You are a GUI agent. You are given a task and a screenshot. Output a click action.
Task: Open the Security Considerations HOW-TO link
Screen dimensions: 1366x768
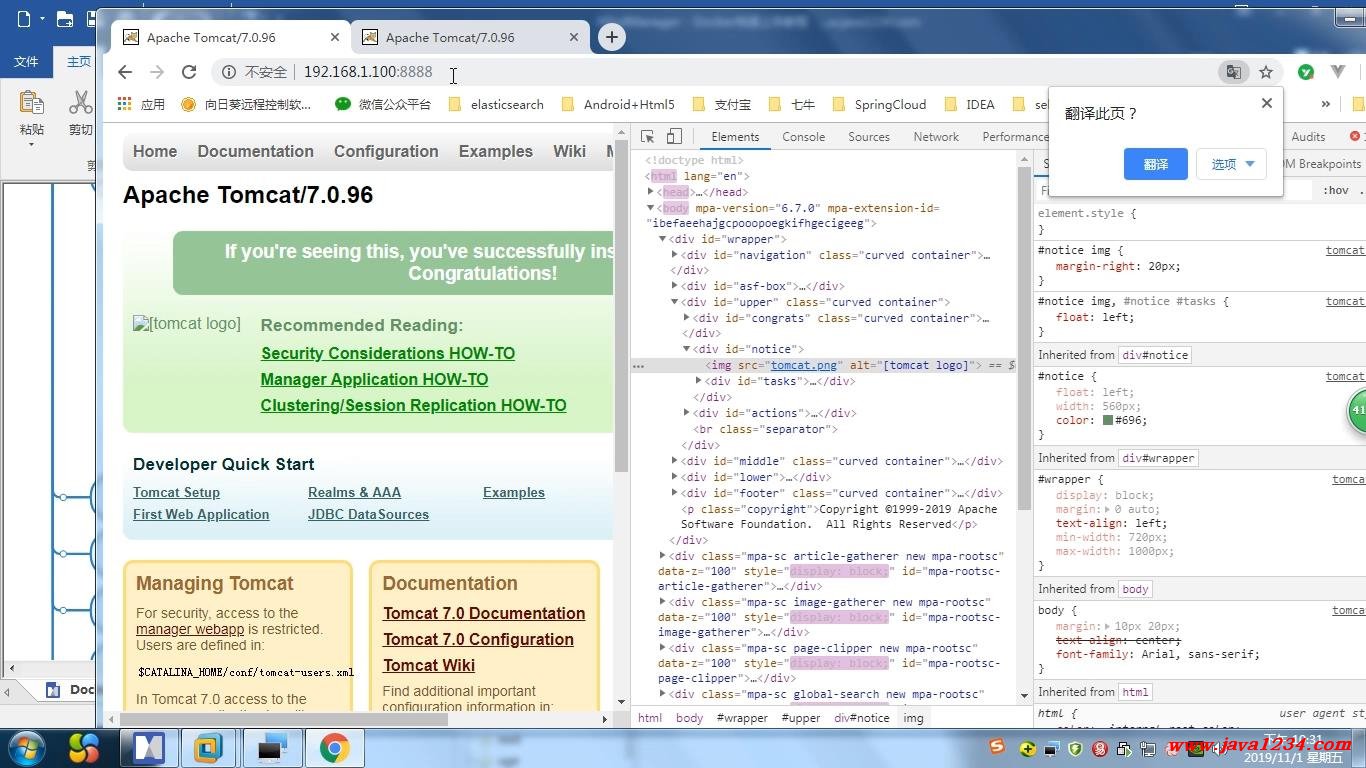(388, 353)
